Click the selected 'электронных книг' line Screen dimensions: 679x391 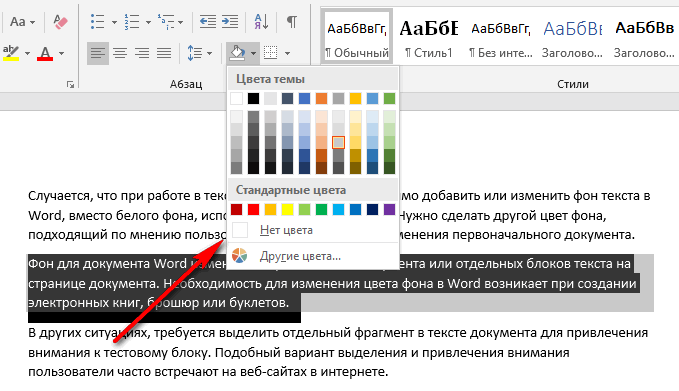tap(158, 303)
